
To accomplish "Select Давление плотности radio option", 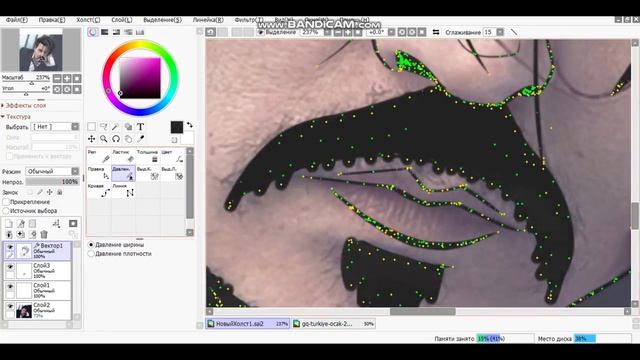I will click(91, 253).
